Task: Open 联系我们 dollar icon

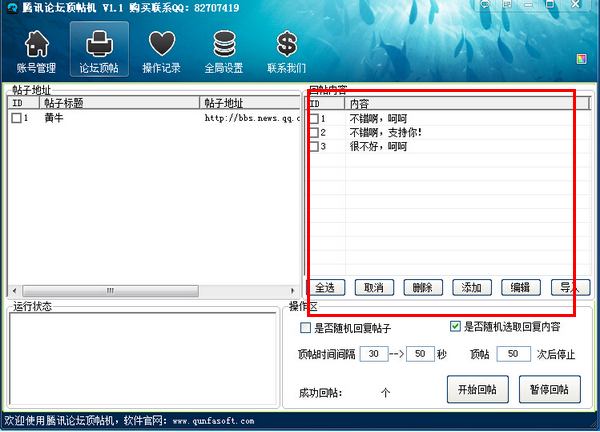Action: pos(286,51)
